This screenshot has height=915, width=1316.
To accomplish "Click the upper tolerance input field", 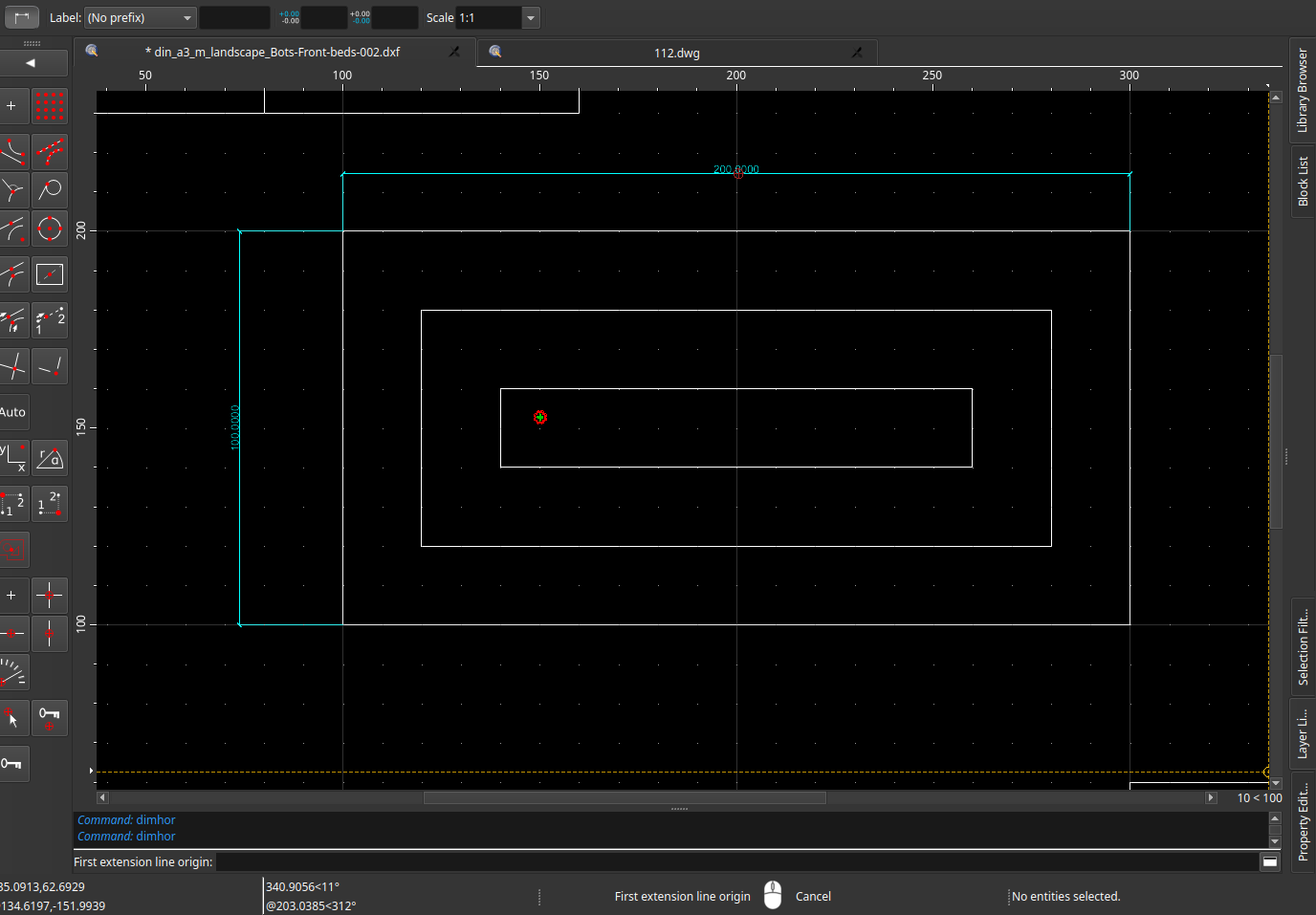I will [323, 17].
